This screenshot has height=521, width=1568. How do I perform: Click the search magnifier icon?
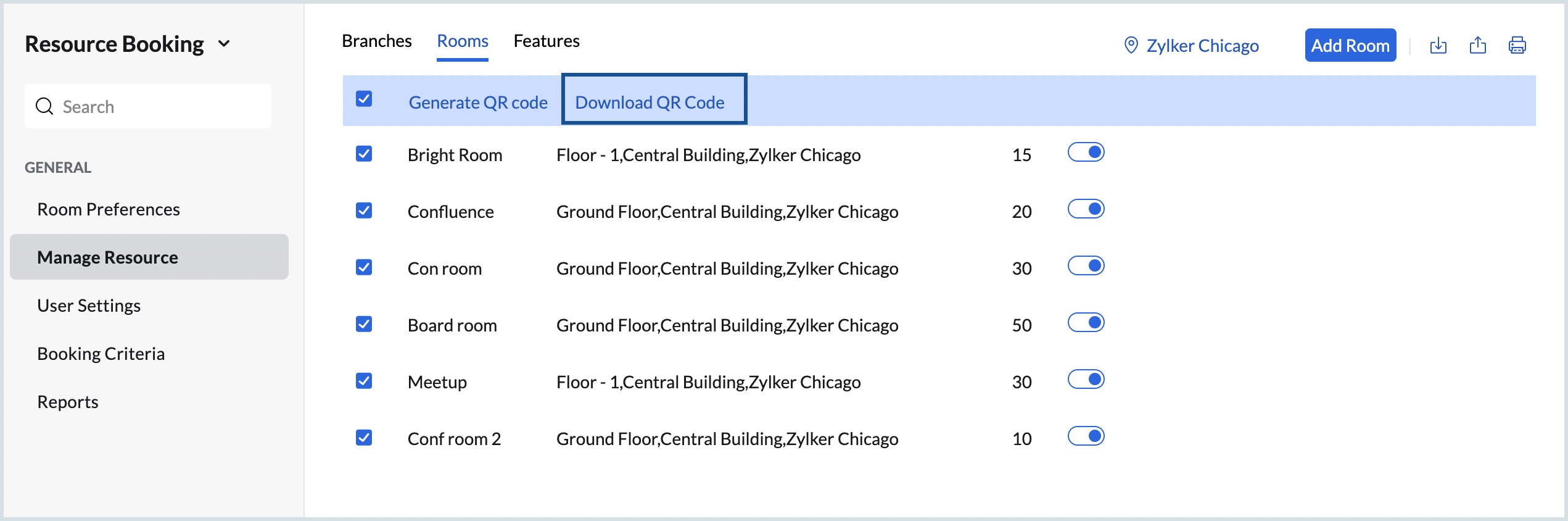pos(44,106)
